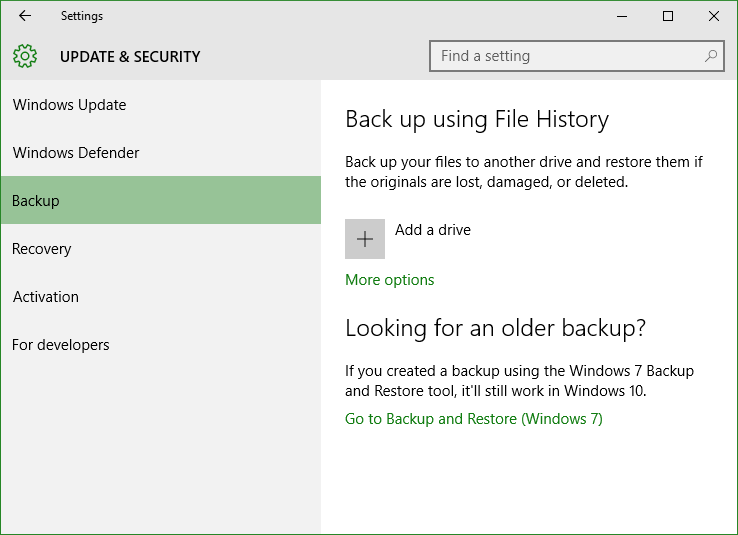Maximize the Settings window

(x=668, y=16)
